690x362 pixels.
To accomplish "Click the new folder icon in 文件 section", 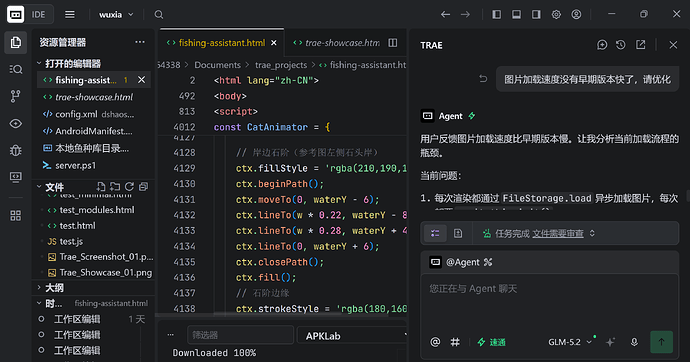I will [x=115, y=186].
